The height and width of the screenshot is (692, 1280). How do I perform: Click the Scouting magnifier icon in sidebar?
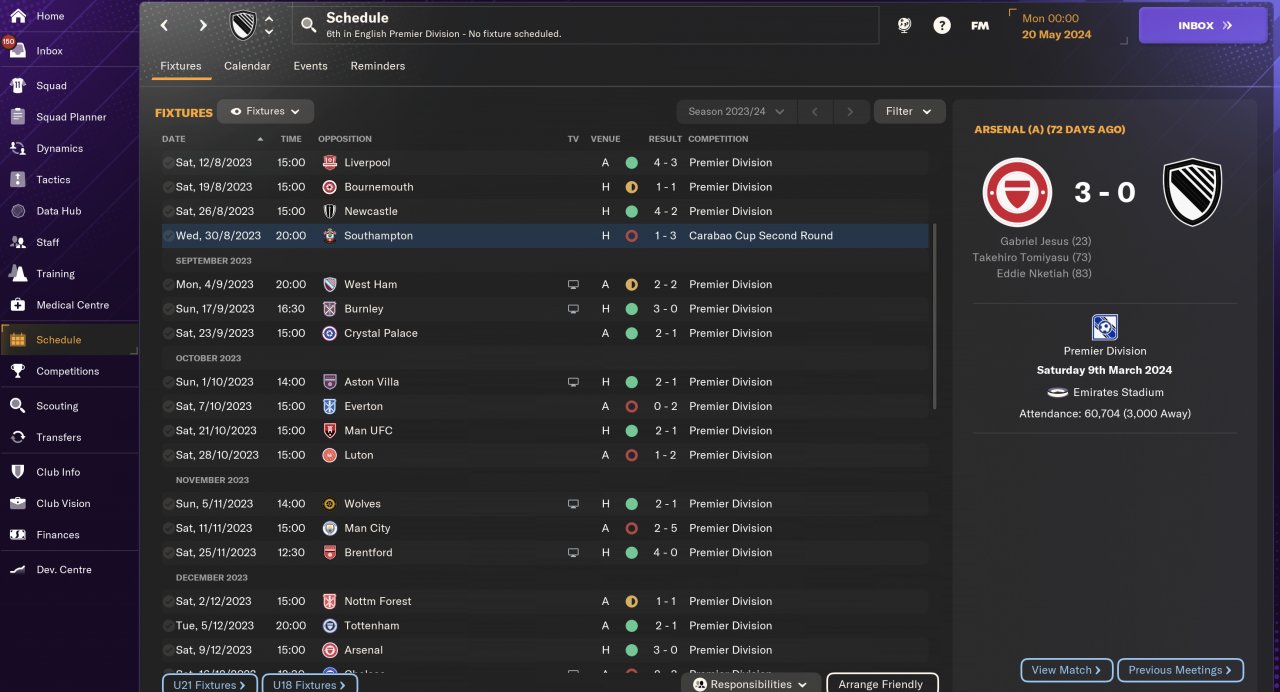[18, 406]
